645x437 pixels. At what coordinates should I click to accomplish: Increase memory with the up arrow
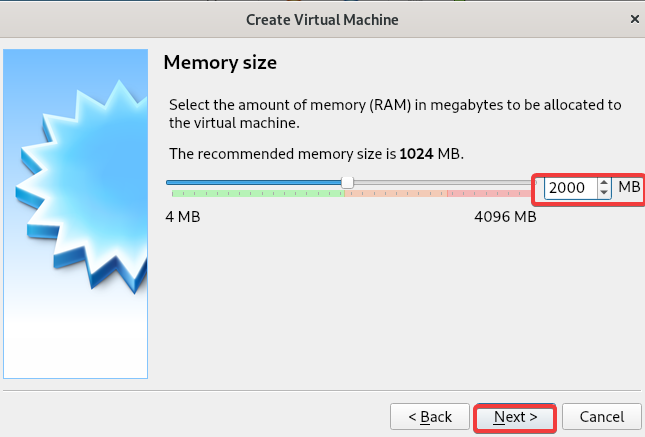[603, 183]
